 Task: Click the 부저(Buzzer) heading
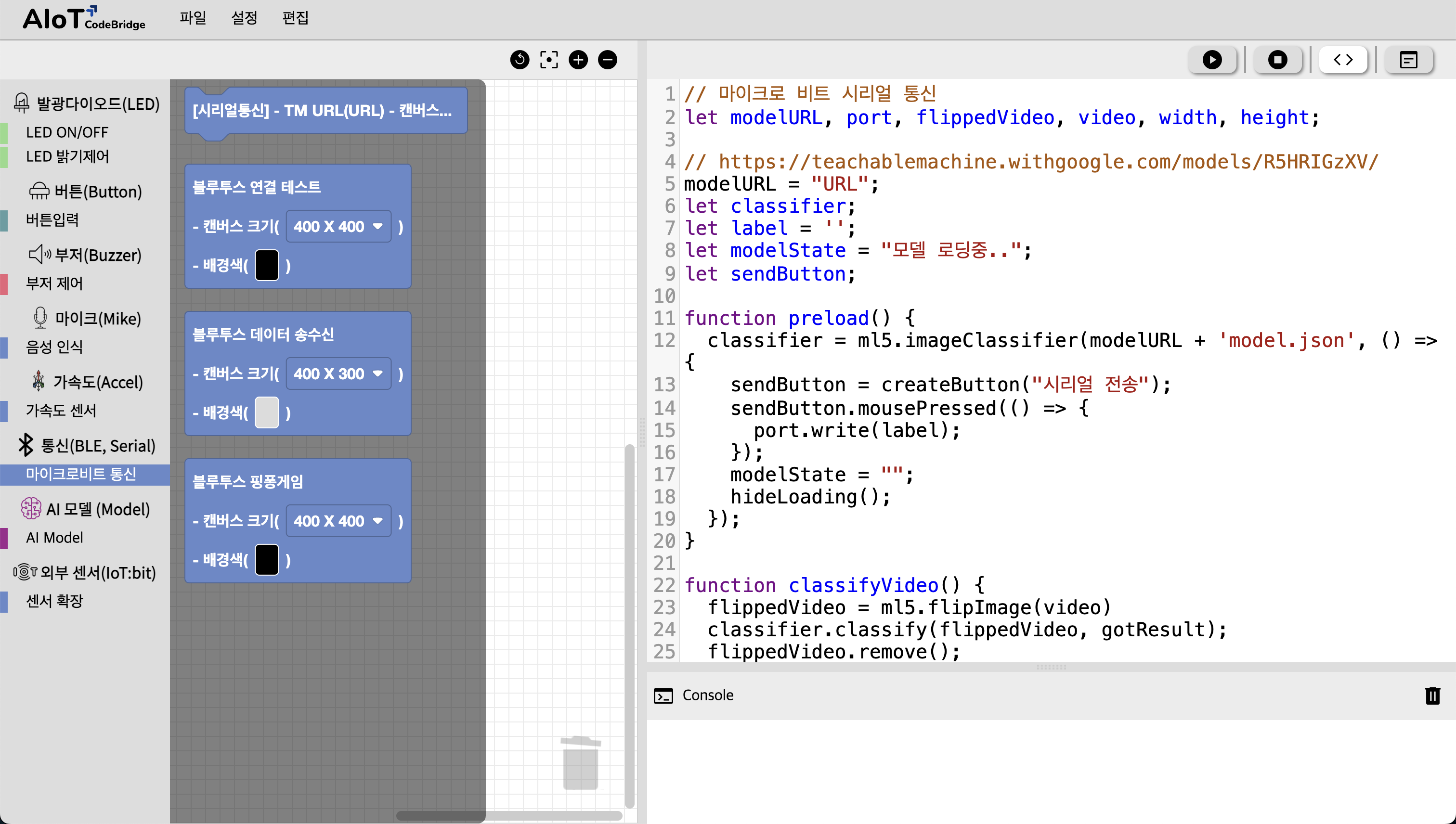(x=98, y=255)
